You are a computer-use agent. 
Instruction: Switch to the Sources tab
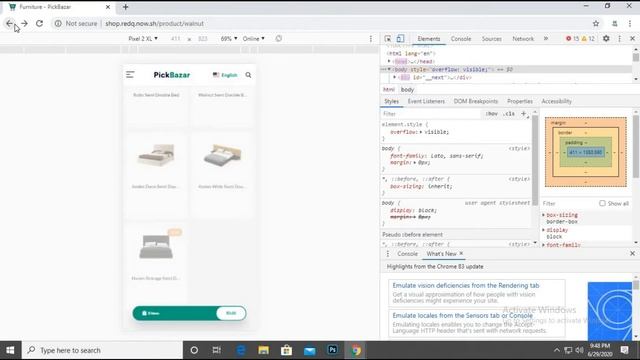point(491,38)
